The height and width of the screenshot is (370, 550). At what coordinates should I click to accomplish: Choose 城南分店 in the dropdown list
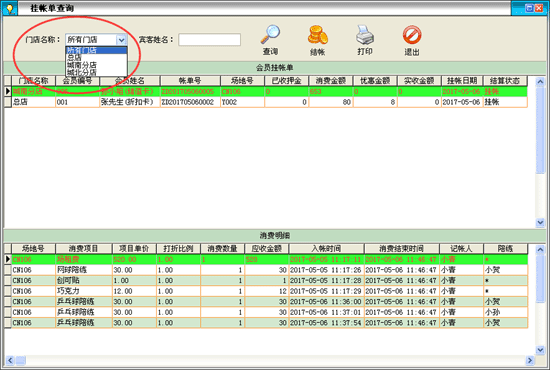pyautogui.click(x=96, y=65)
